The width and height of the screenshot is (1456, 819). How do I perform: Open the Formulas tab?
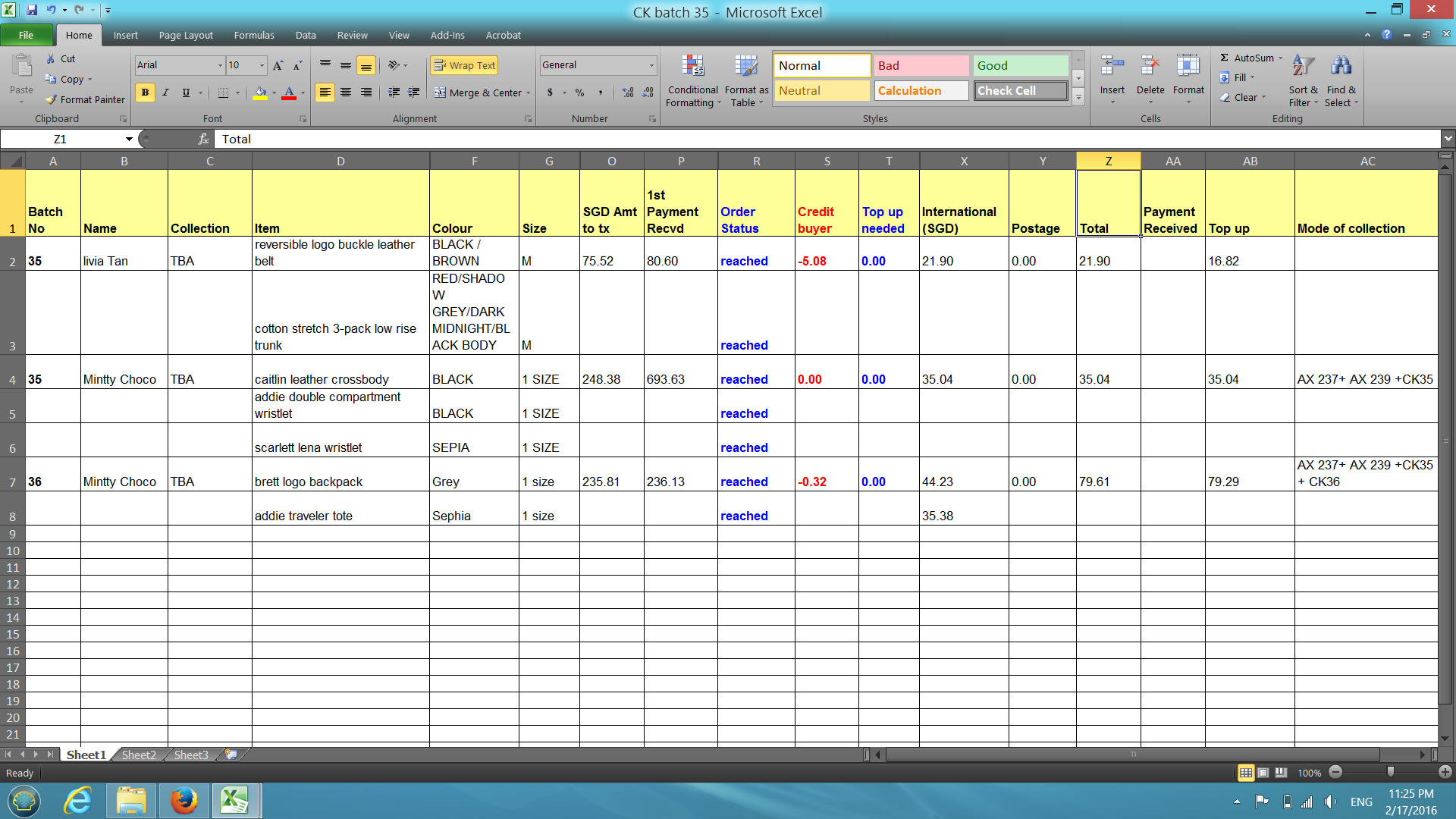click(x=254, y=35)
